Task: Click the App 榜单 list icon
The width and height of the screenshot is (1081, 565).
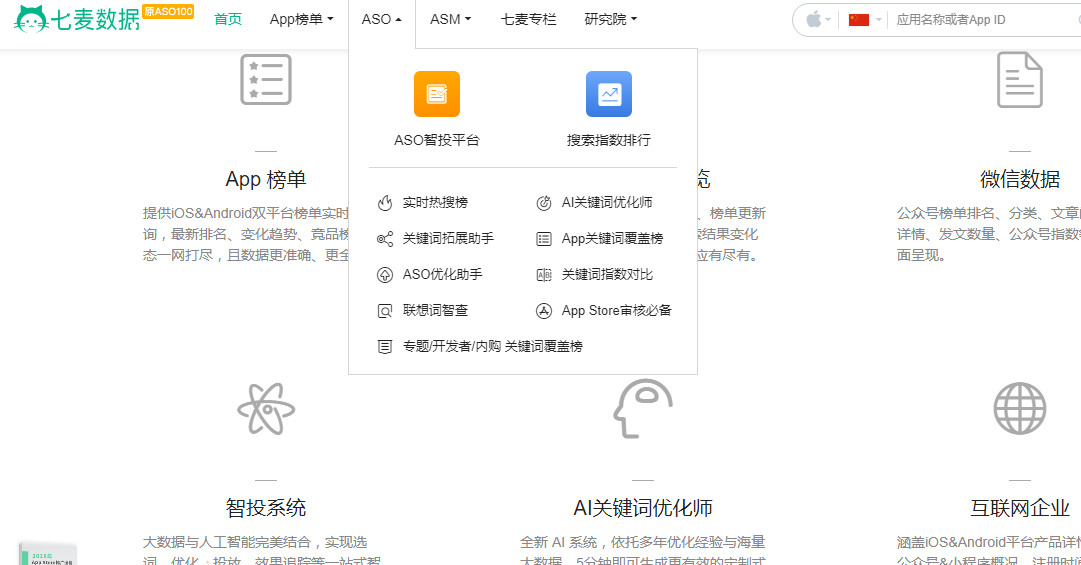Action: [266, 79]
